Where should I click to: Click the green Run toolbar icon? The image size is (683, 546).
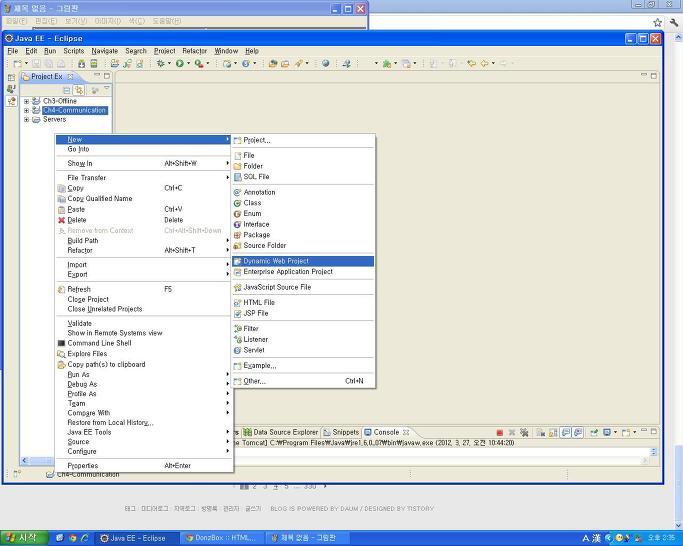[180, 64]
